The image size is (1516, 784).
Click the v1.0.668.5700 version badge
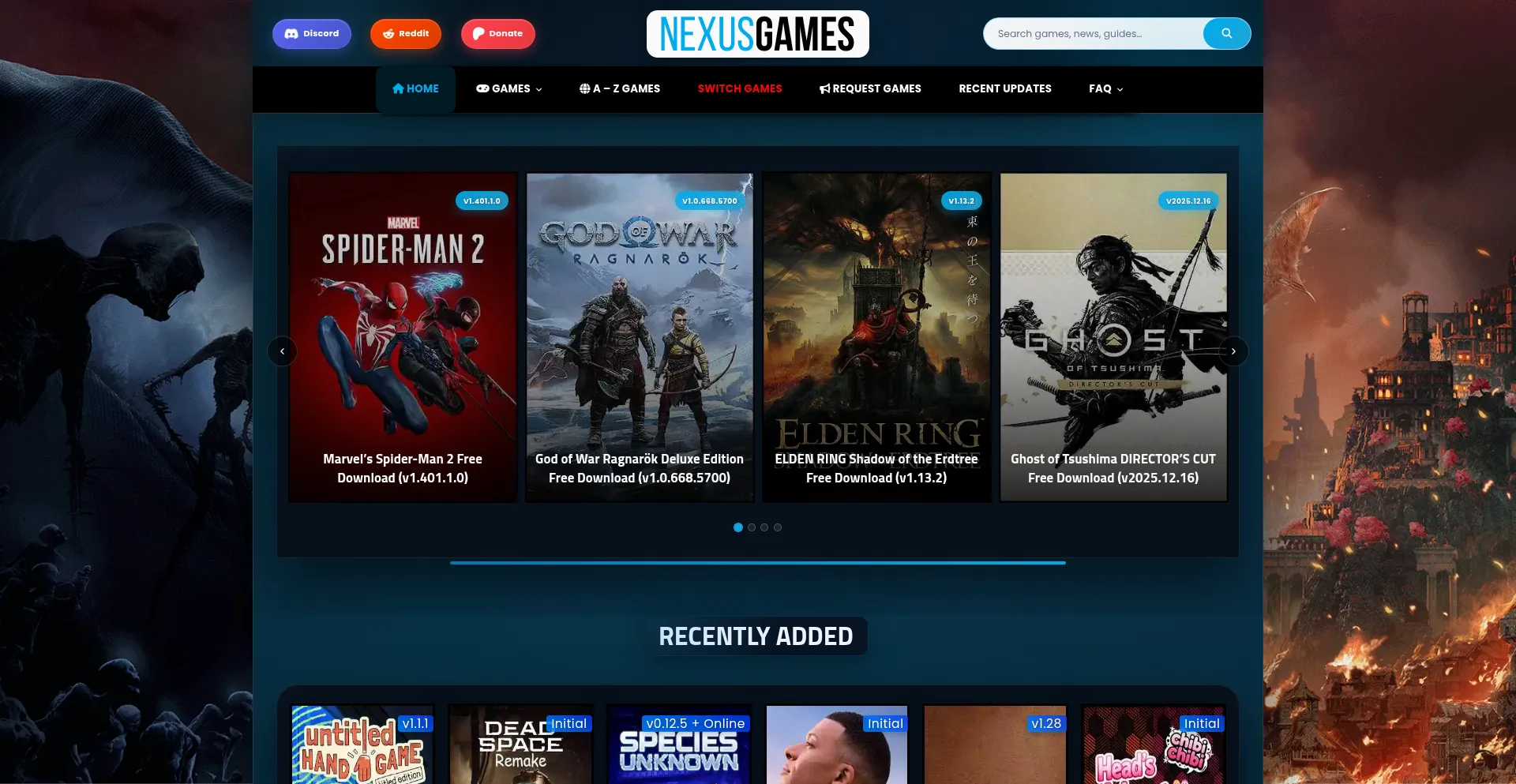[710, 201]
